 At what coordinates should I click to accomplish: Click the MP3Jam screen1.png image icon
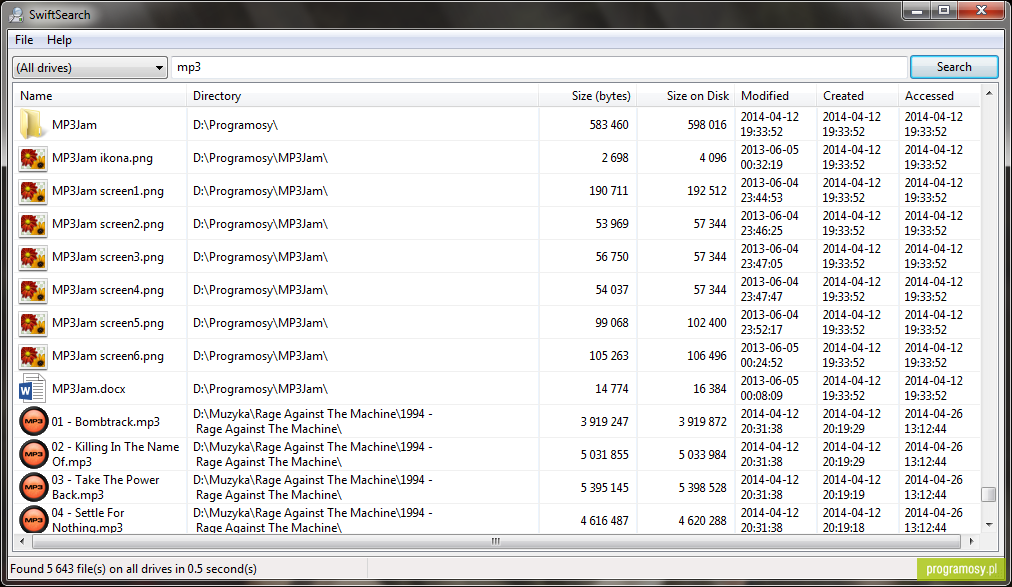click(x=32, y=191)
